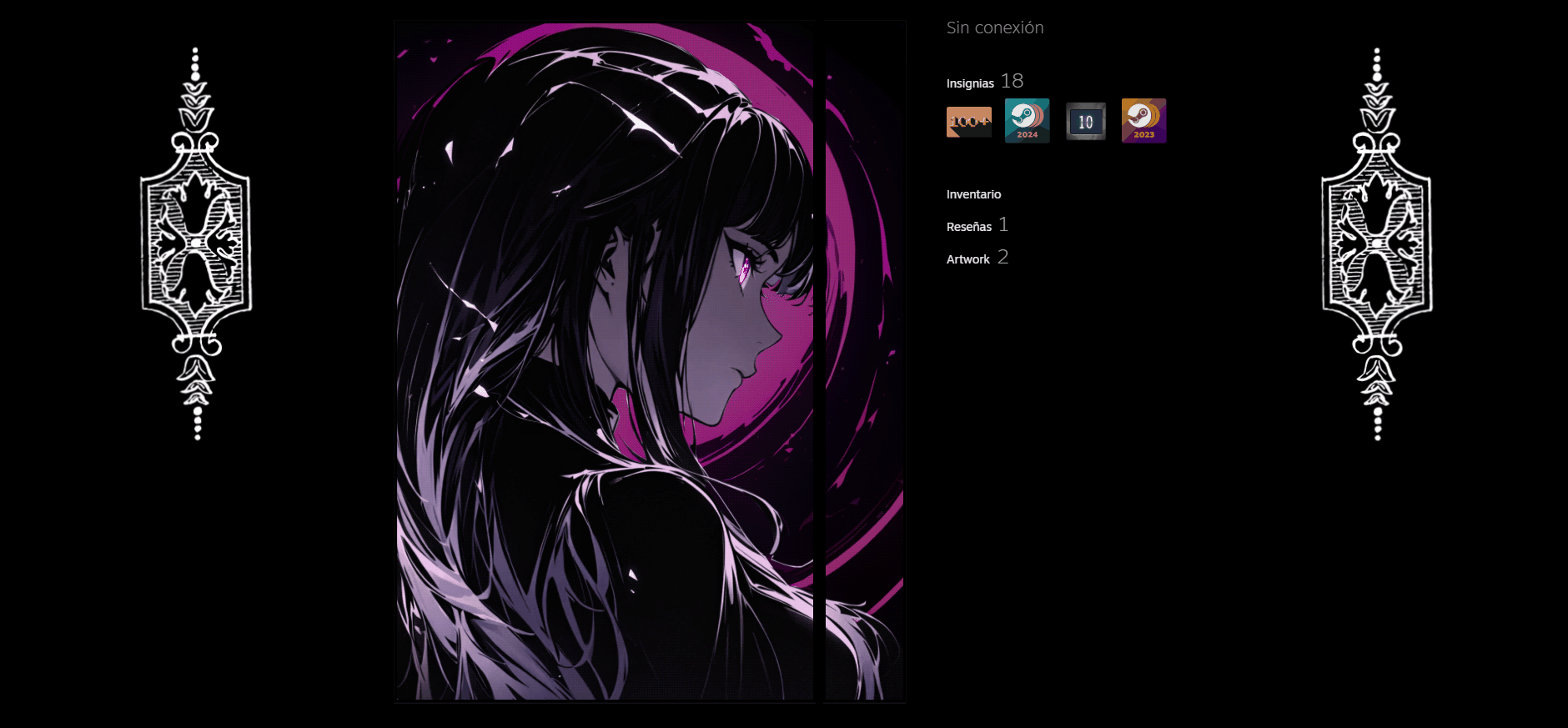Open the Steam 2024 badge

click(x=1028, y=121)
